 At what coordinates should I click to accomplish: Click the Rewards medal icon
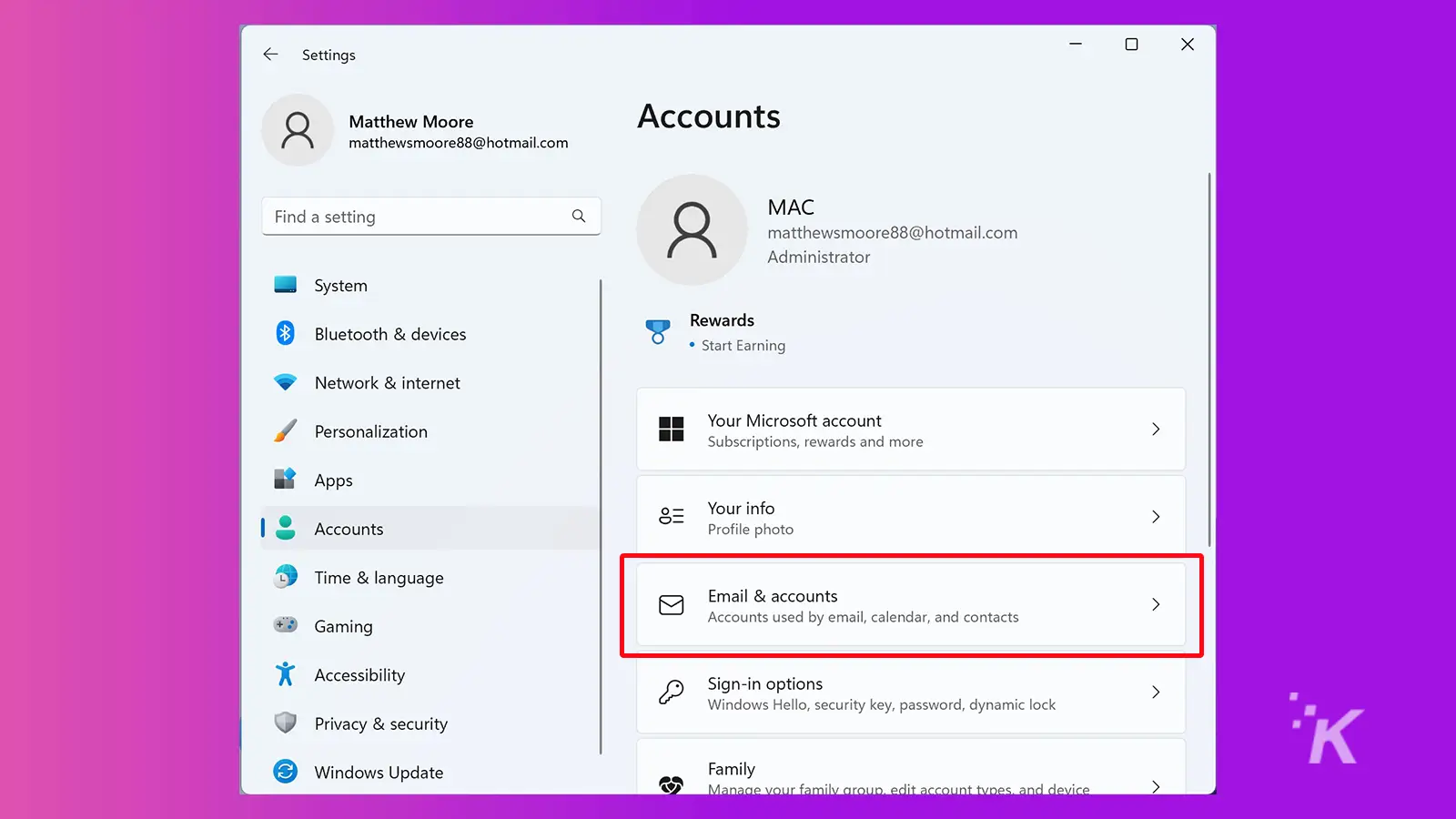point(658,332)
